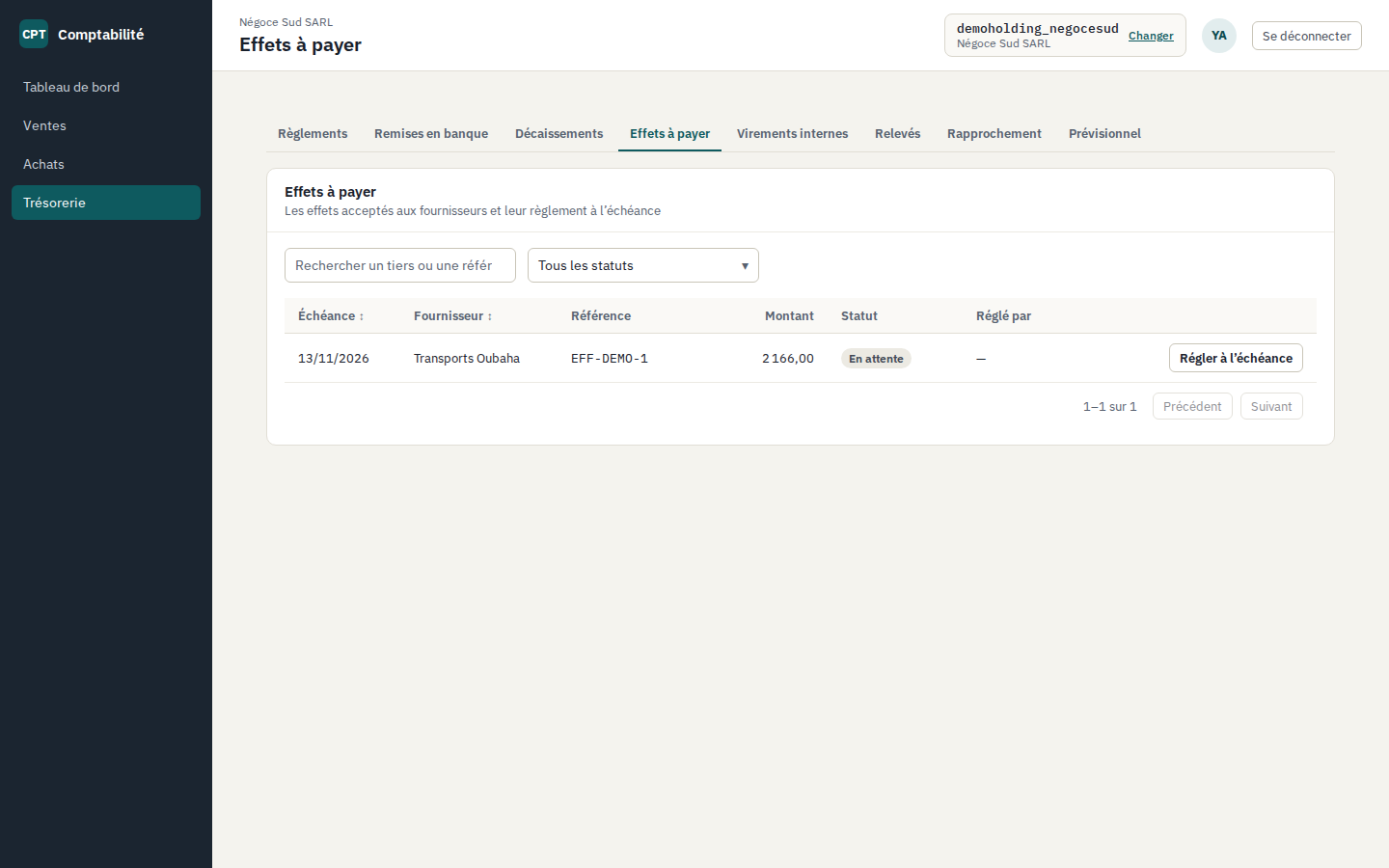This screenshot has width=1389, height=868.
Task: Sort by Échéance column
Action: [331, 315]
